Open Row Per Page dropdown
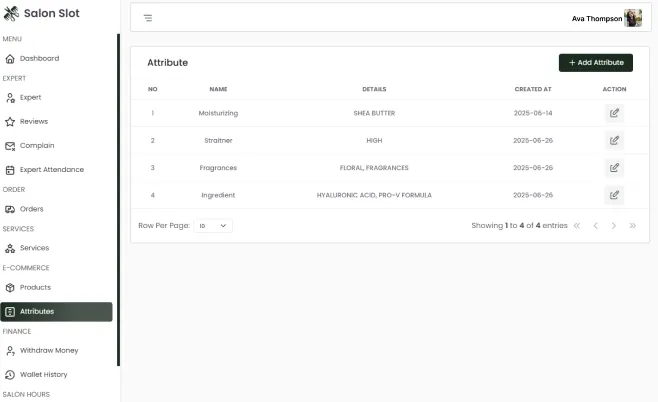 coord(213,226)
